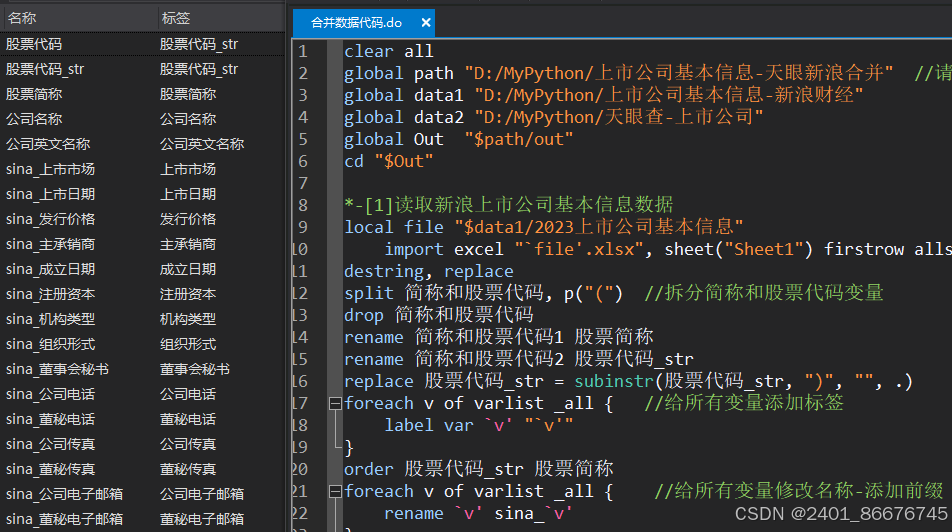The width and height of the screenshot is (952, 532).
Task: Click the global data1 code line
Action: click(x=604, y=95)
